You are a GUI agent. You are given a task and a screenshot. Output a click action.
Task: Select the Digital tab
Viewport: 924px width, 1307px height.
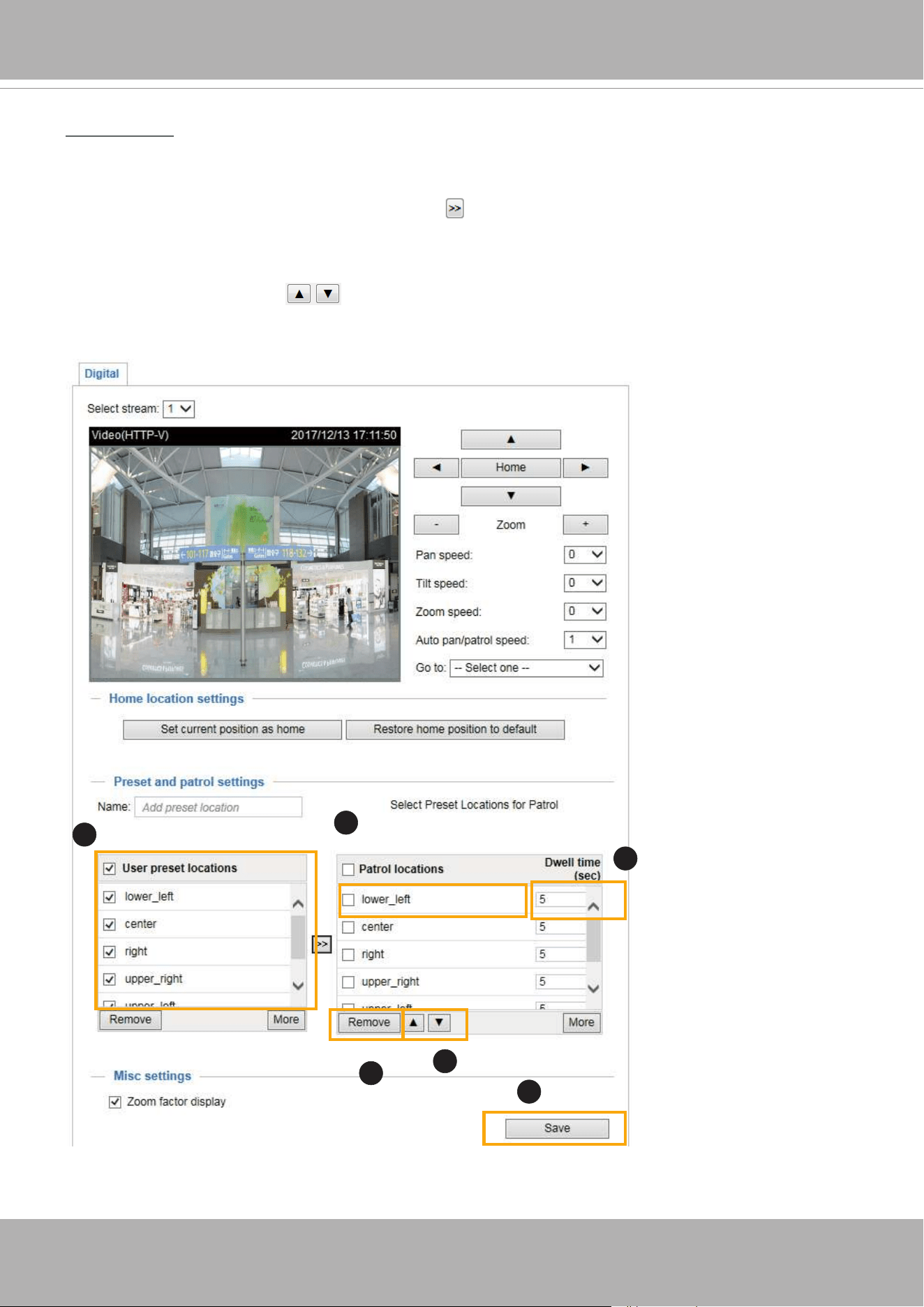point(102,374)
